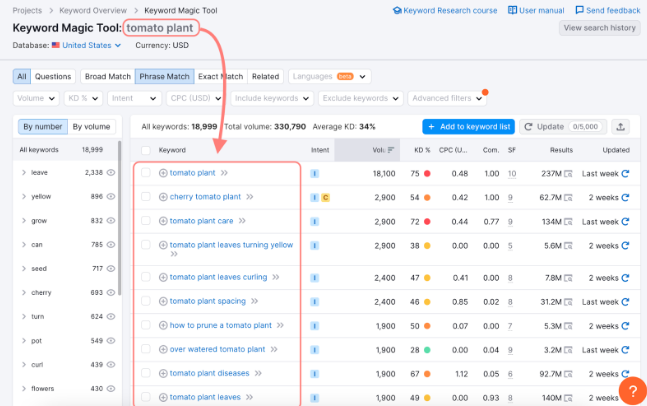This screenshot has width=647, height=406.
Task: Tick the select-all checkbox in table header
Action: point(146,150)
